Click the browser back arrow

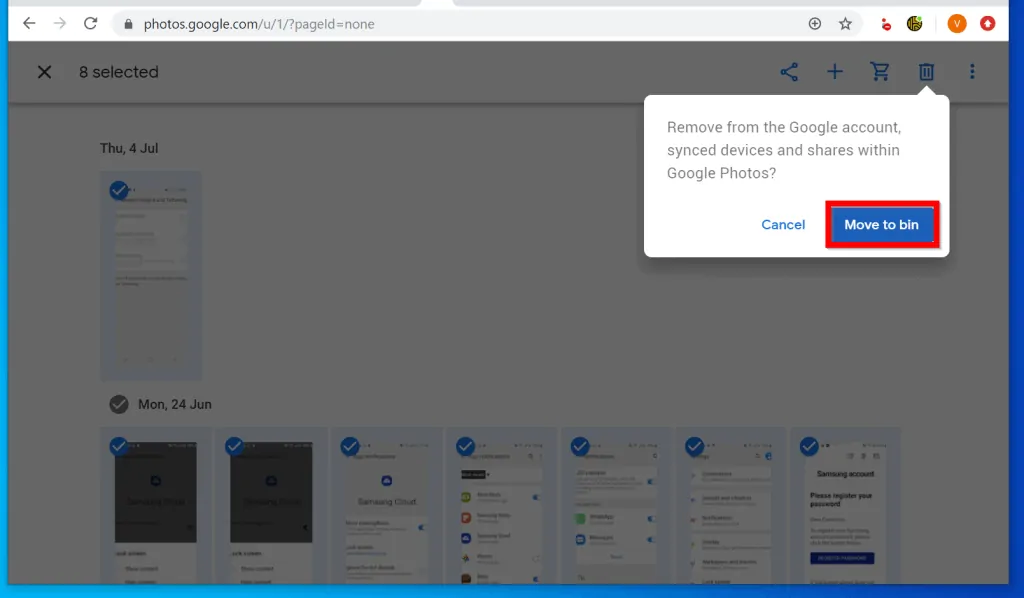(x=29, y=23)
